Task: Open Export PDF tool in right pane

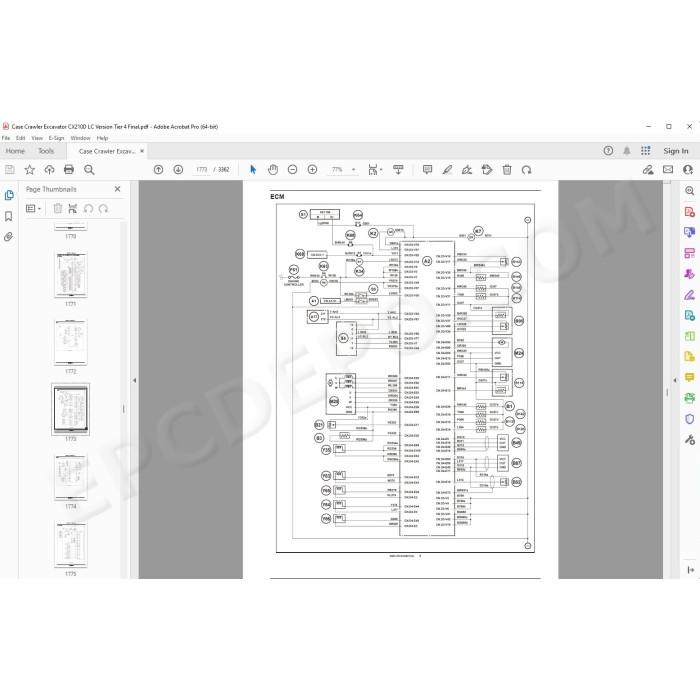Action: click(x=690, y=212)
